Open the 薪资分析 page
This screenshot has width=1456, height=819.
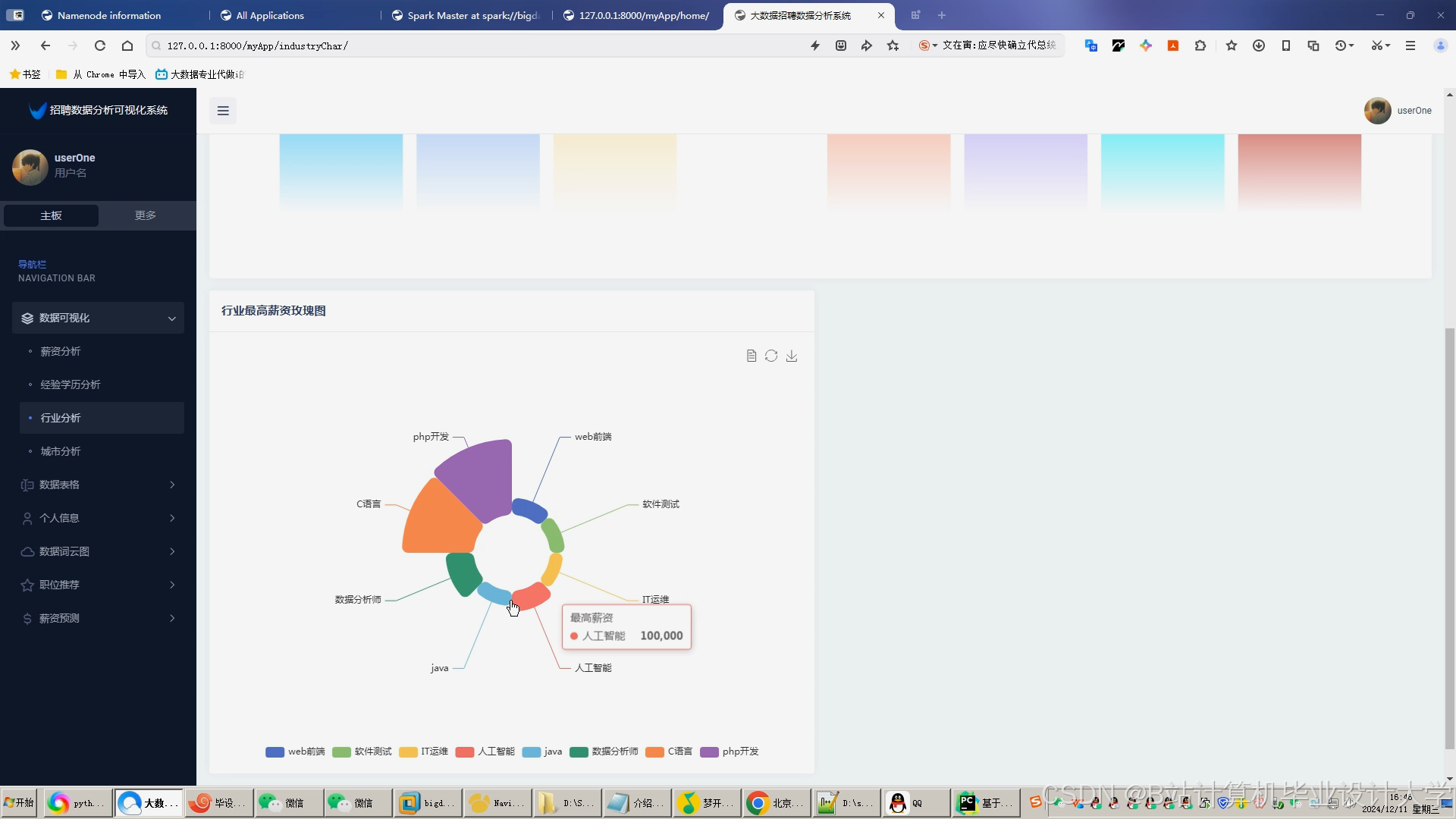pyautogui.click(x=61, y=351)
